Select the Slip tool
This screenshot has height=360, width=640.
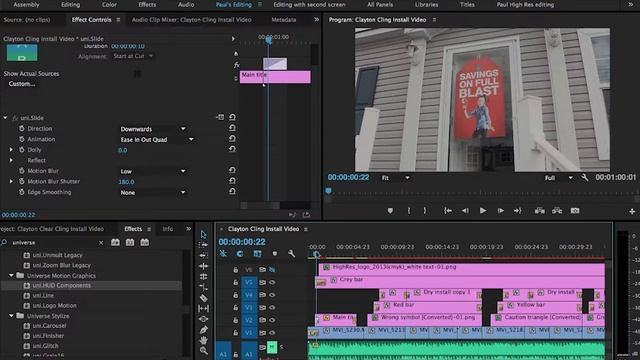click(x=203, y=309)
